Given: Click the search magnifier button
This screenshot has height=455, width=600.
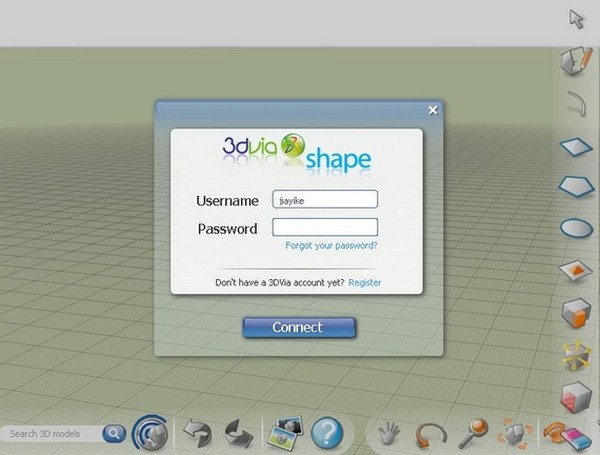Looking at the screenshot, I should point(114,434).
